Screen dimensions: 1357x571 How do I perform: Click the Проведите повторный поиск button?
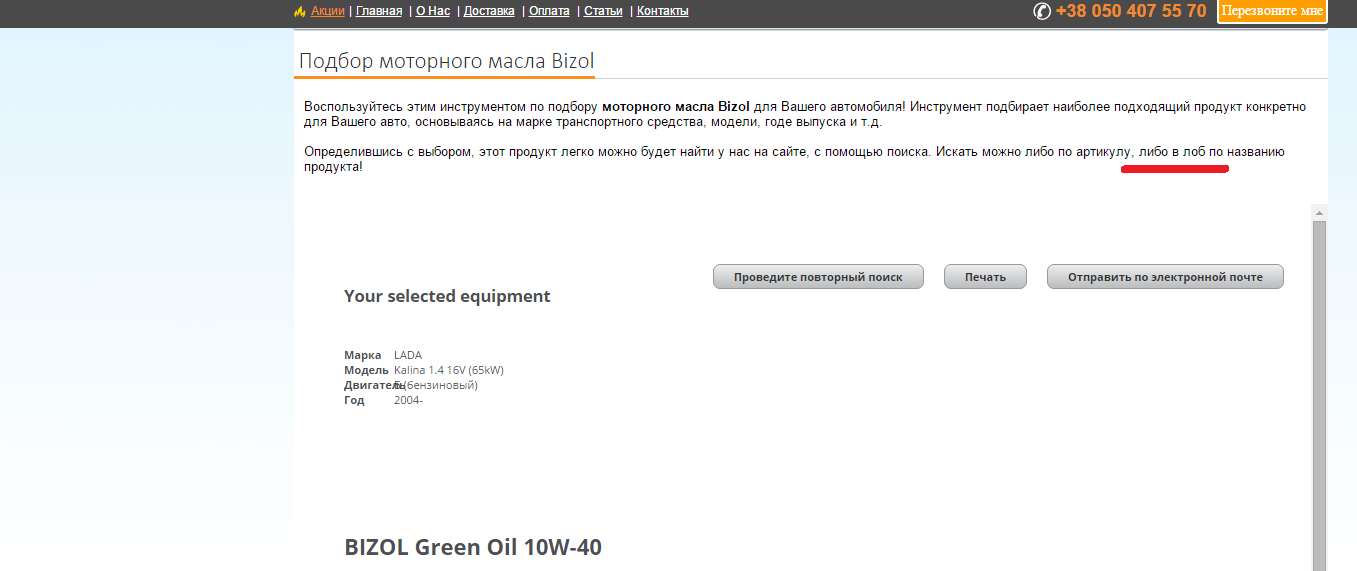pyautogui.click(x=817, y=277)
